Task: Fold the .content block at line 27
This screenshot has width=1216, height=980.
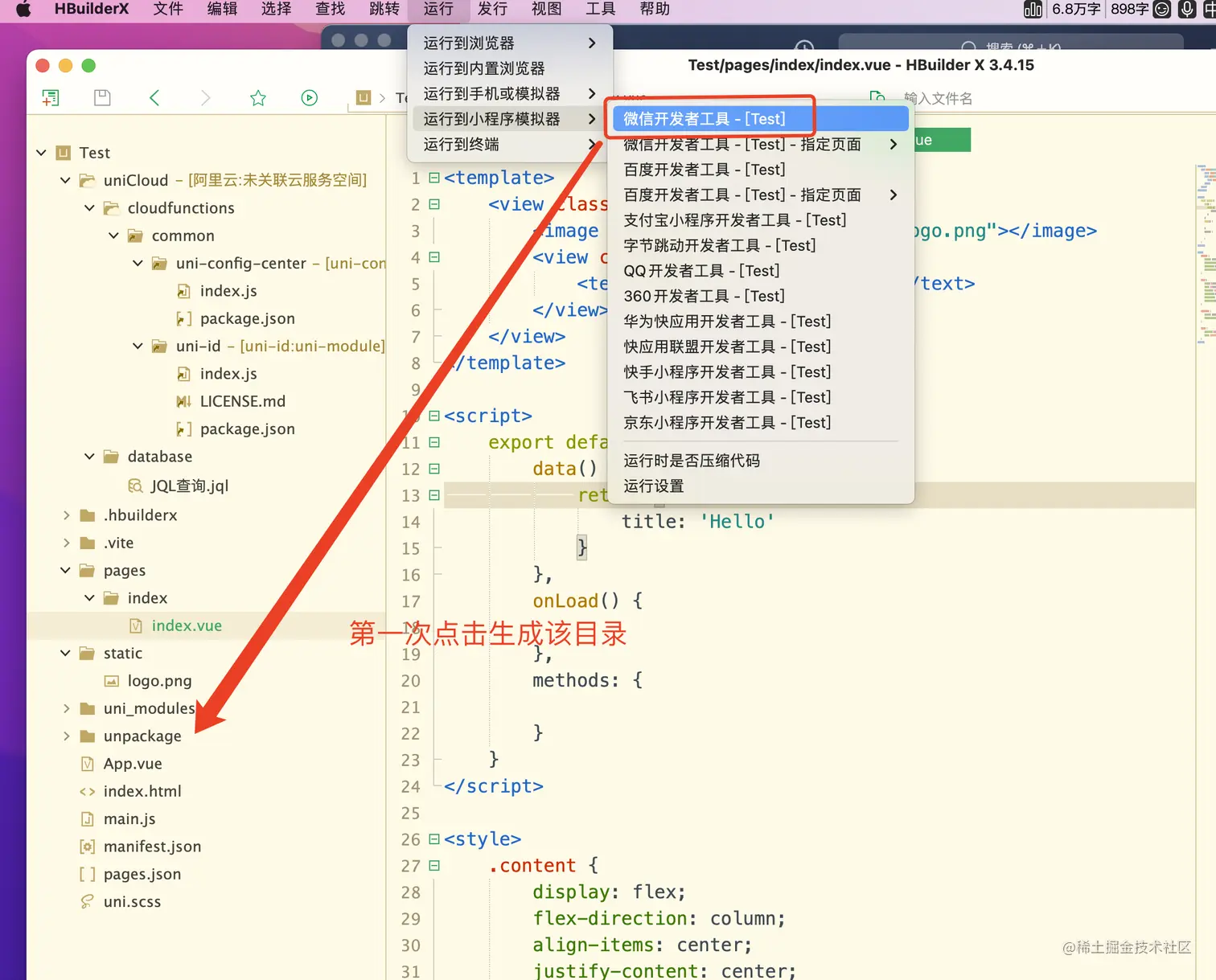Action: pyautogui.click(x=434, y=866)
